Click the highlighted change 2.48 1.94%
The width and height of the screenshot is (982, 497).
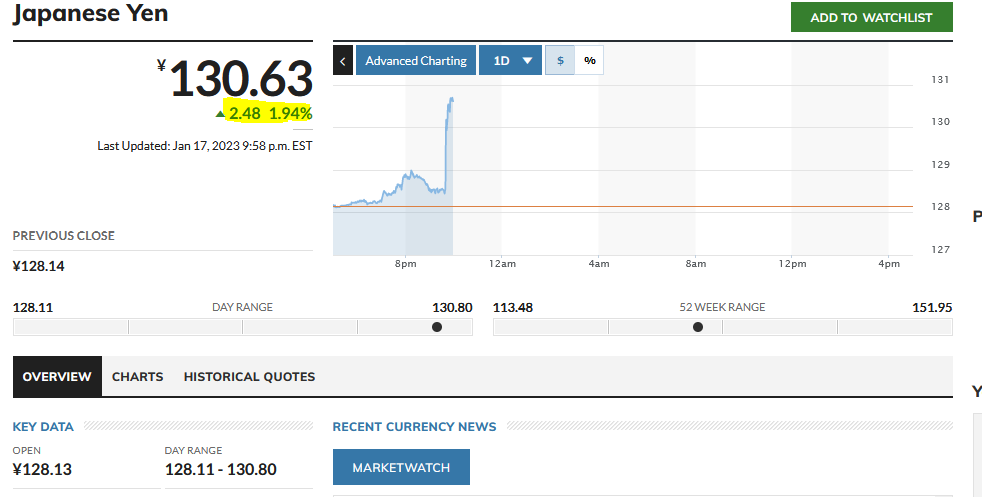pos(269,113)
